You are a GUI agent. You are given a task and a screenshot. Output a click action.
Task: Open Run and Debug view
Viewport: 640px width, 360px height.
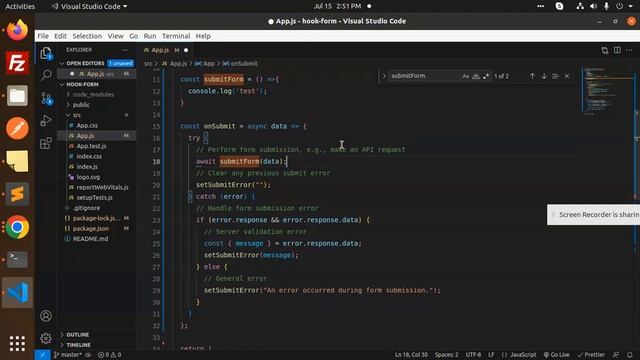[46, 120]
